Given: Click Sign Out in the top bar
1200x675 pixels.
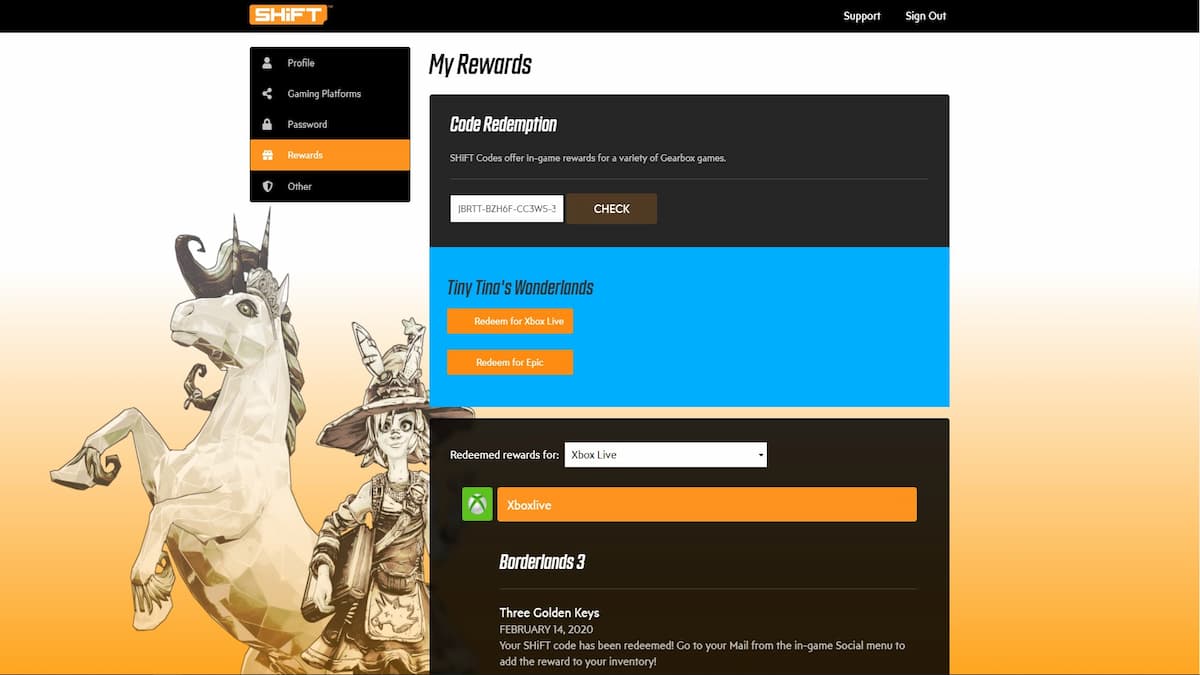Looking at the screenshot, I should [925, 16].
